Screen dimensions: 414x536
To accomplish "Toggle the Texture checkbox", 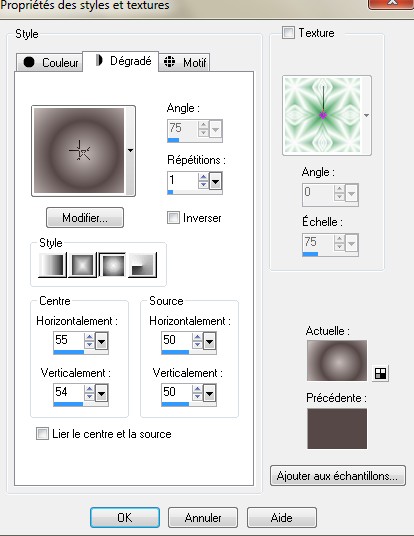I will click(x=288, y=33).
